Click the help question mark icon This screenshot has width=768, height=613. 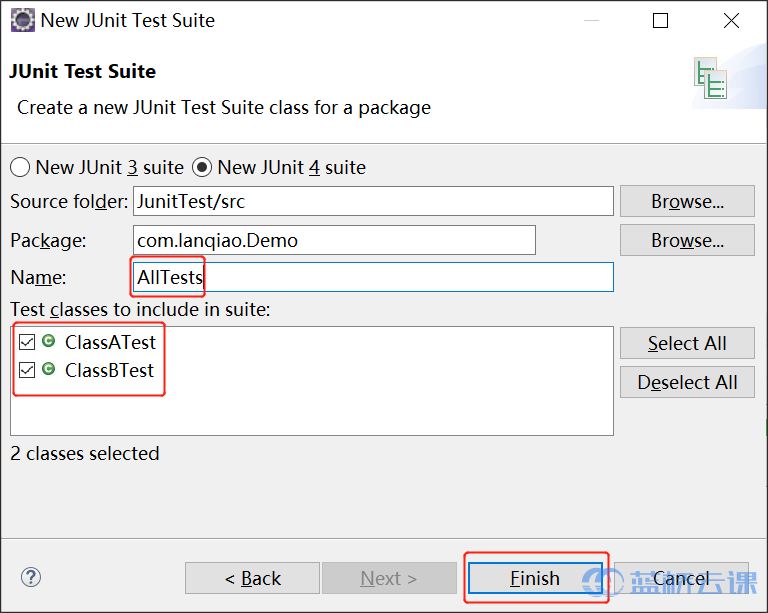click(31, 577)
